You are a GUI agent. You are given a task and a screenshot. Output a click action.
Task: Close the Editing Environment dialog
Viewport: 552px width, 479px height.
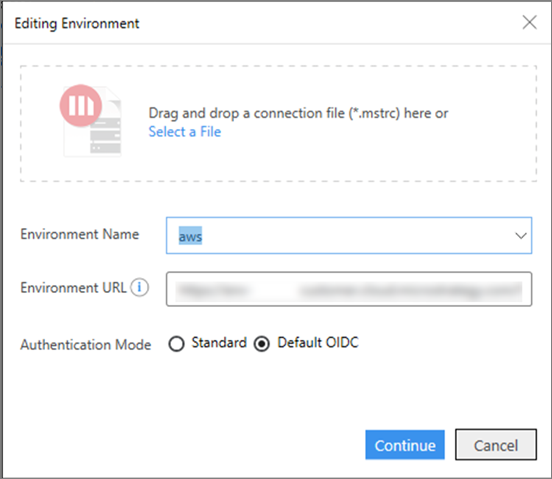tap(529, 23)
